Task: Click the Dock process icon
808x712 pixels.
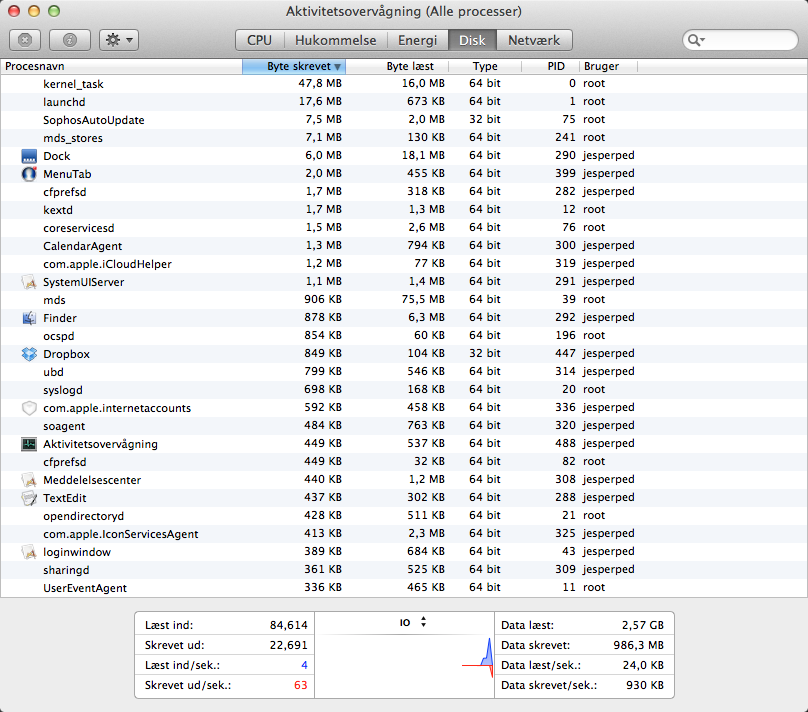Action: coord(29,156)
